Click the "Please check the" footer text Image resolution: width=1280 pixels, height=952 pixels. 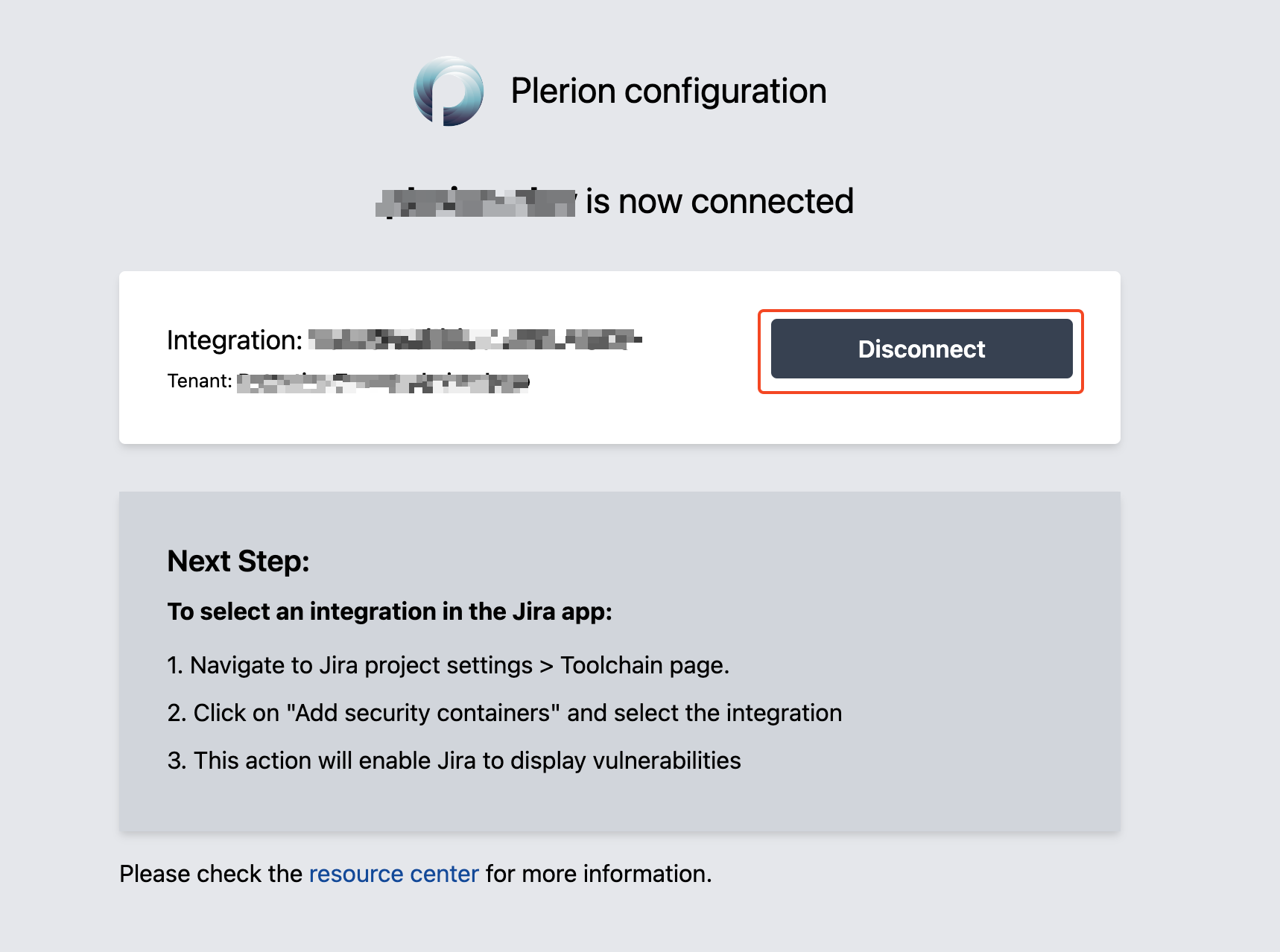211,873
